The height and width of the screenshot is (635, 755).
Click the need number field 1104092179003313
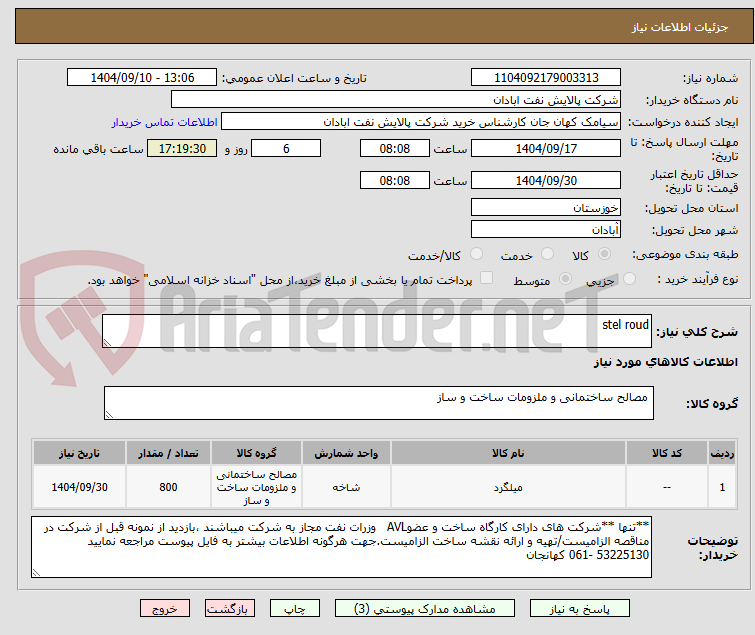(546, 78)
